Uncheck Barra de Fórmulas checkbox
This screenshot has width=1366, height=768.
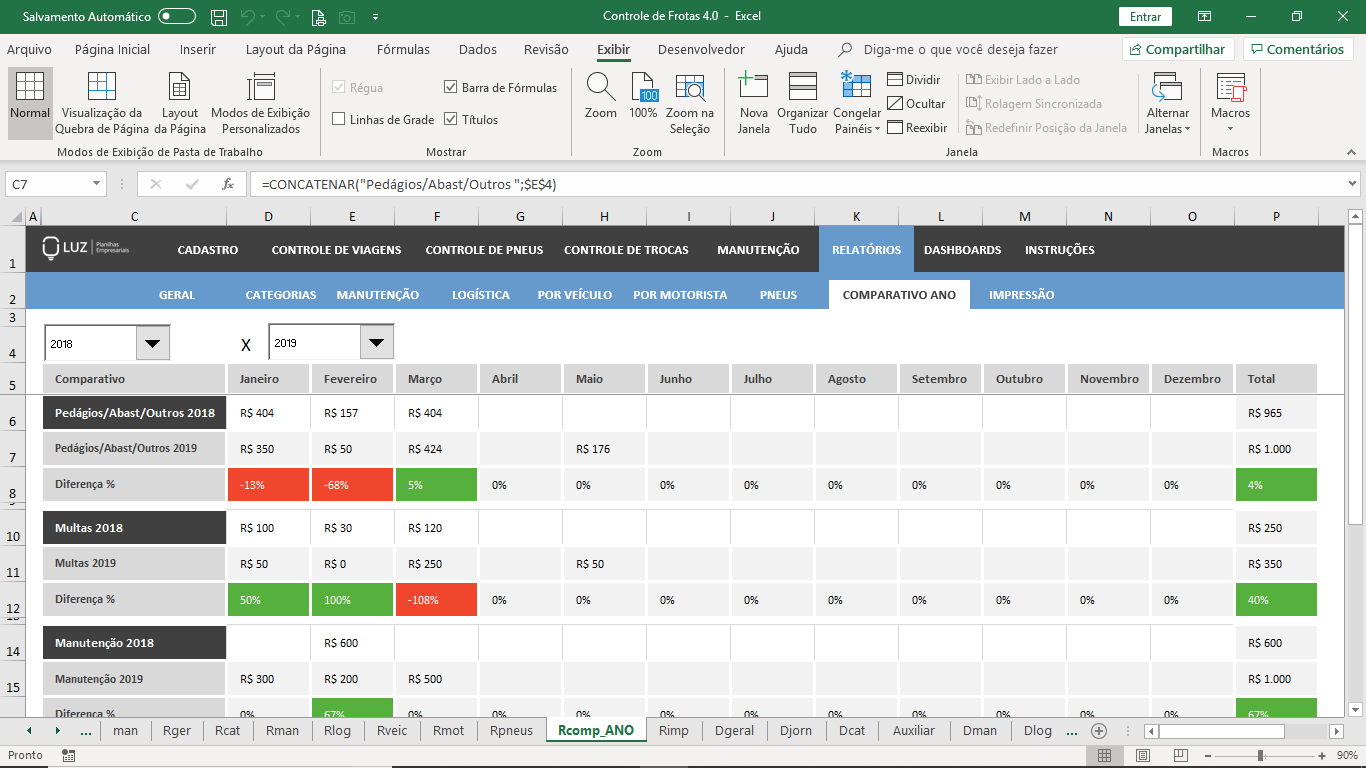(x=451, y=87)
